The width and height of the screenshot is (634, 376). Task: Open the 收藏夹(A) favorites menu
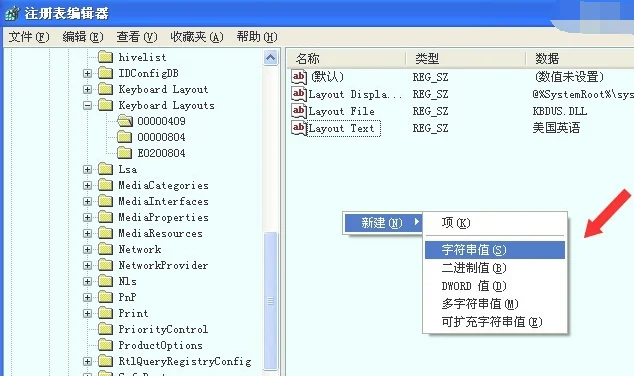(x=197, y=37)
